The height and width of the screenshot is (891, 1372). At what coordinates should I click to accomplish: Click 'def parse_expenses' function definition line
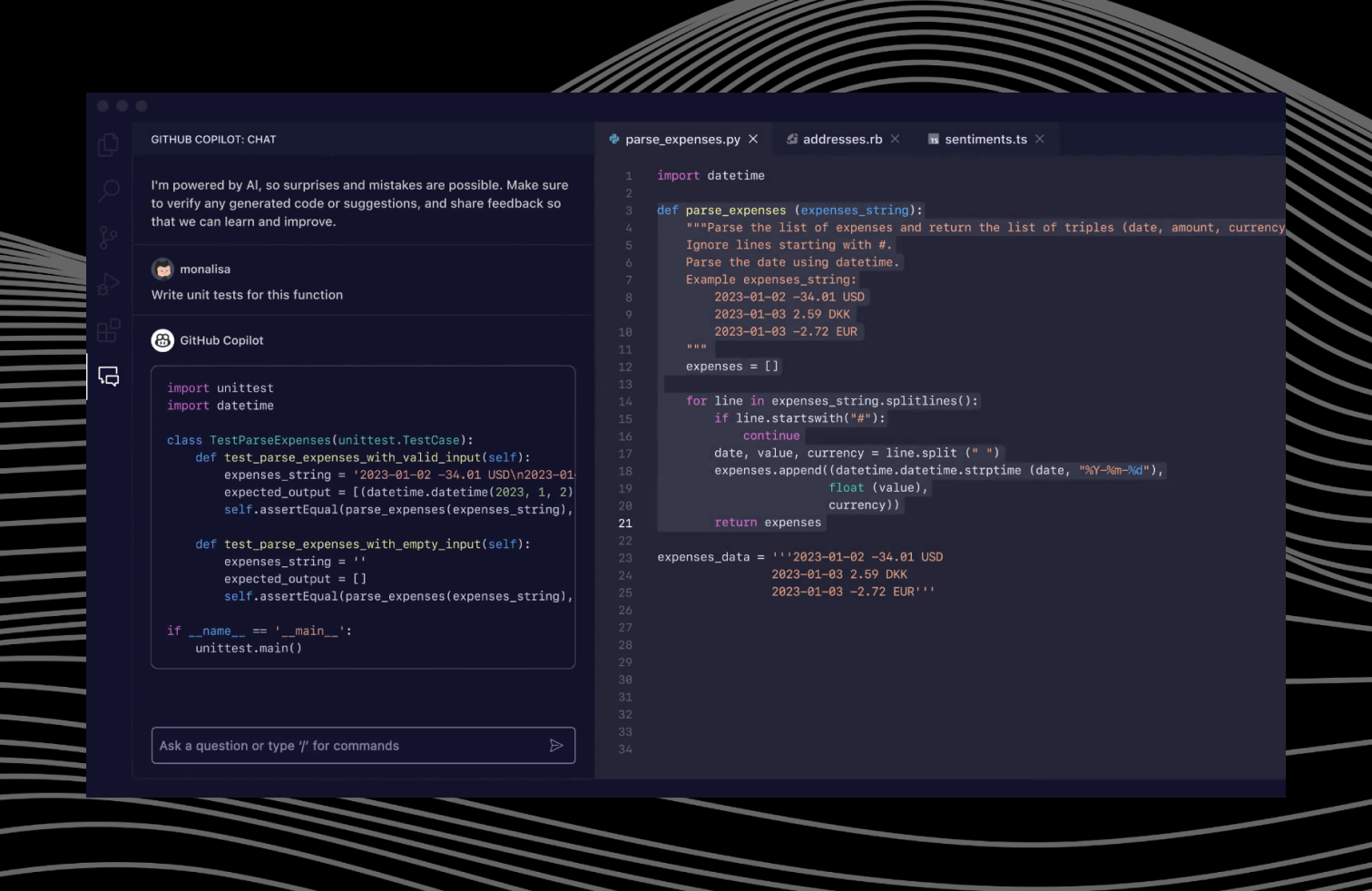point(789,211)
